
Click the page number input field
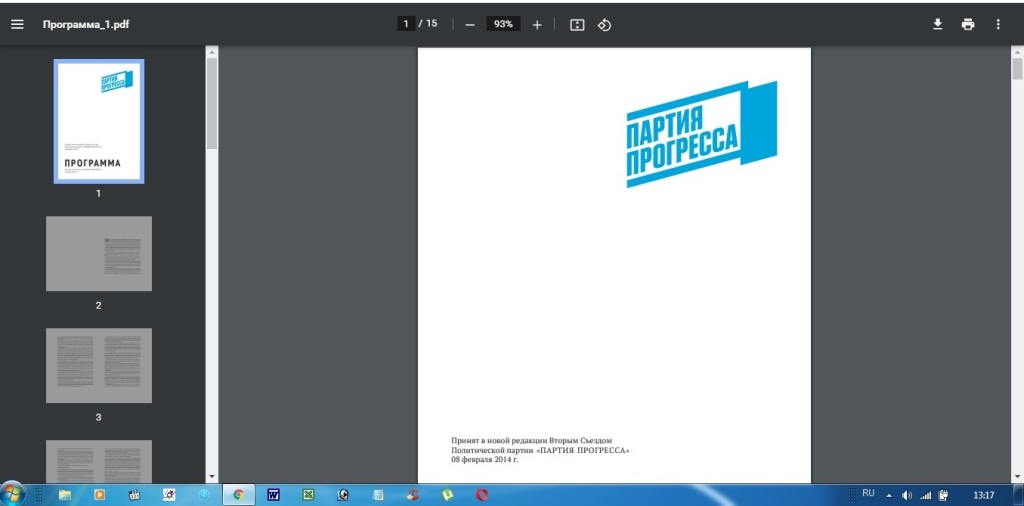pos(406,24)
